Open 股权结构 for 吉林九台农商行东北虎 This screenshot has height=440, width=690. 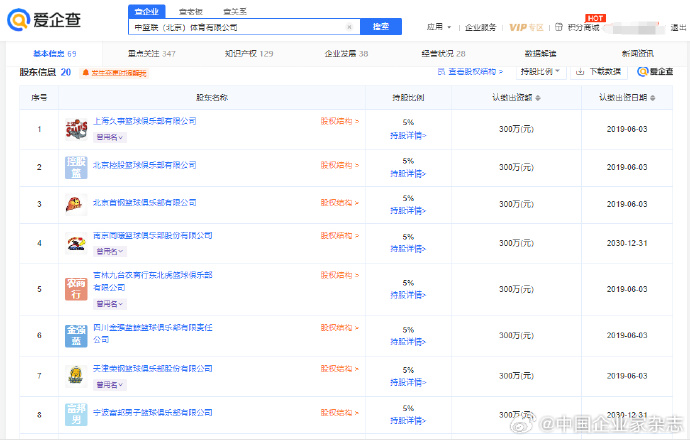[340, 275]
